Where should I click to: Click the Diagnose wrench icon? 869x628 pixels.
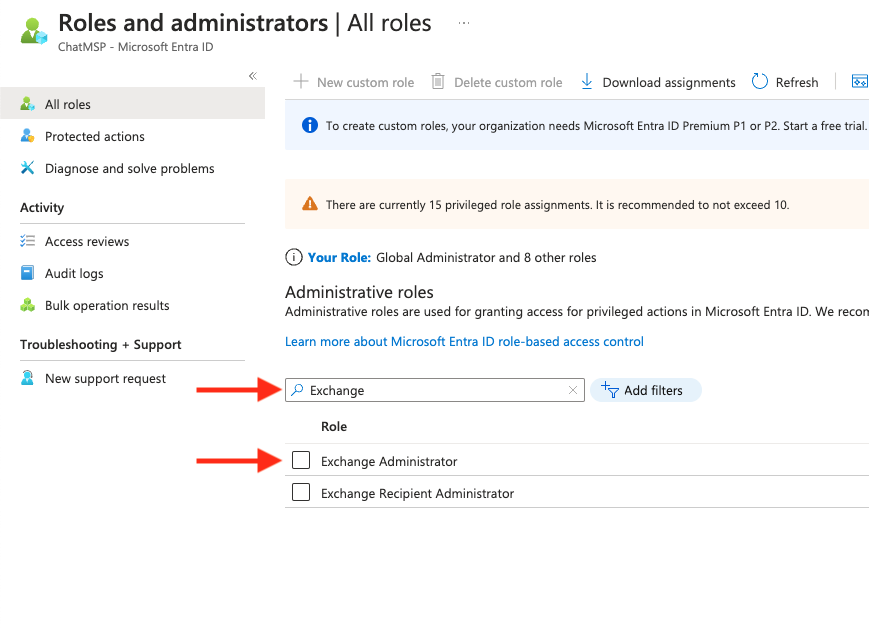click(27, 167)
